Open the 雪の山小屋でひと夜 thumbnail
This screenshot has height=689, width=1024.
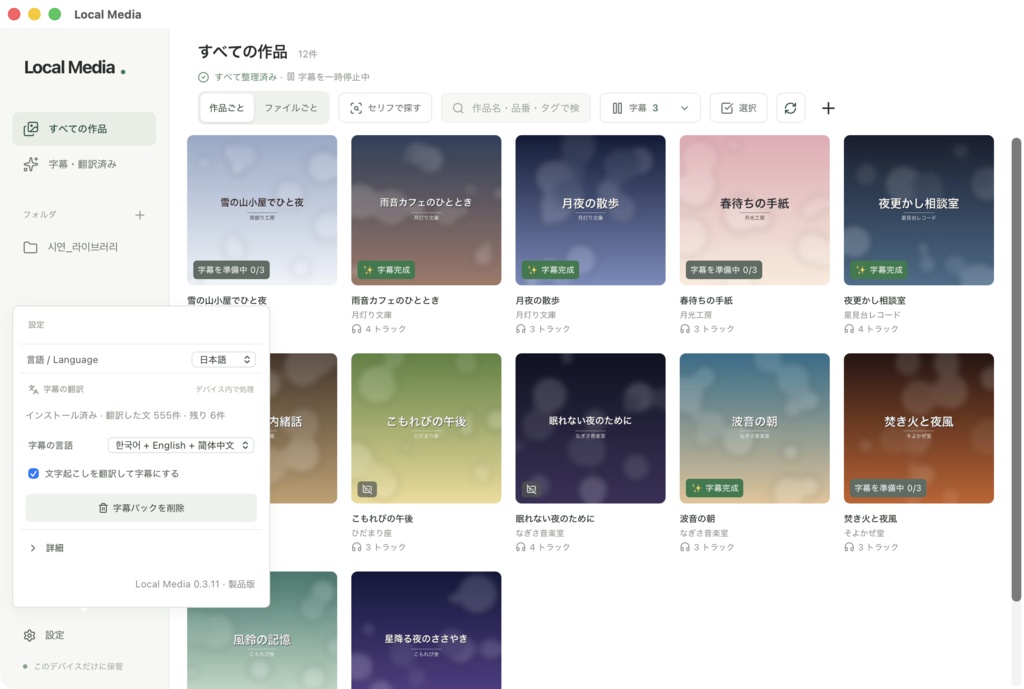click(x=262, y=210)
